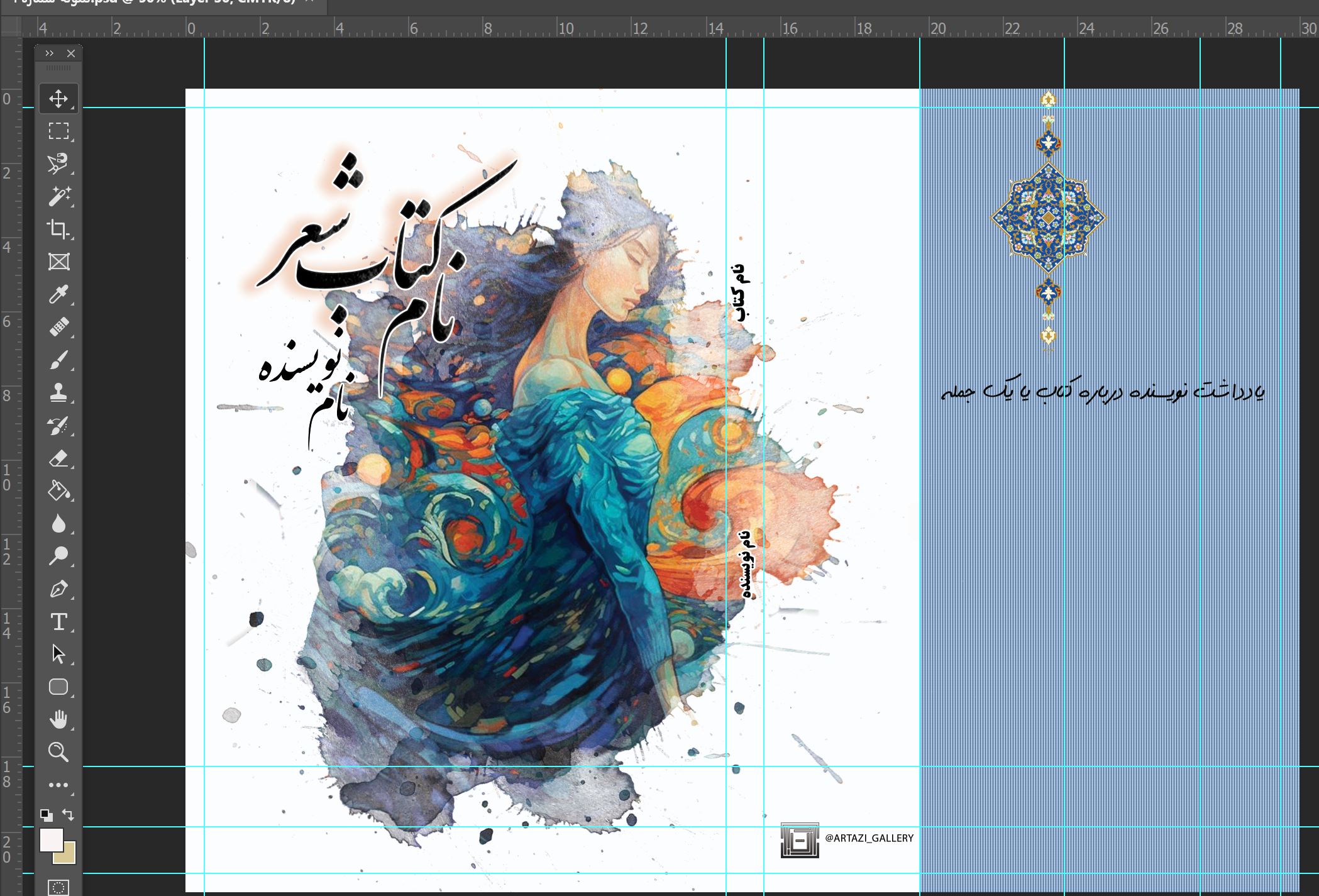The width and height of the screenshot is (1319, 896).
Task: Select the Frame tool
Action: (x=58, y=262)
